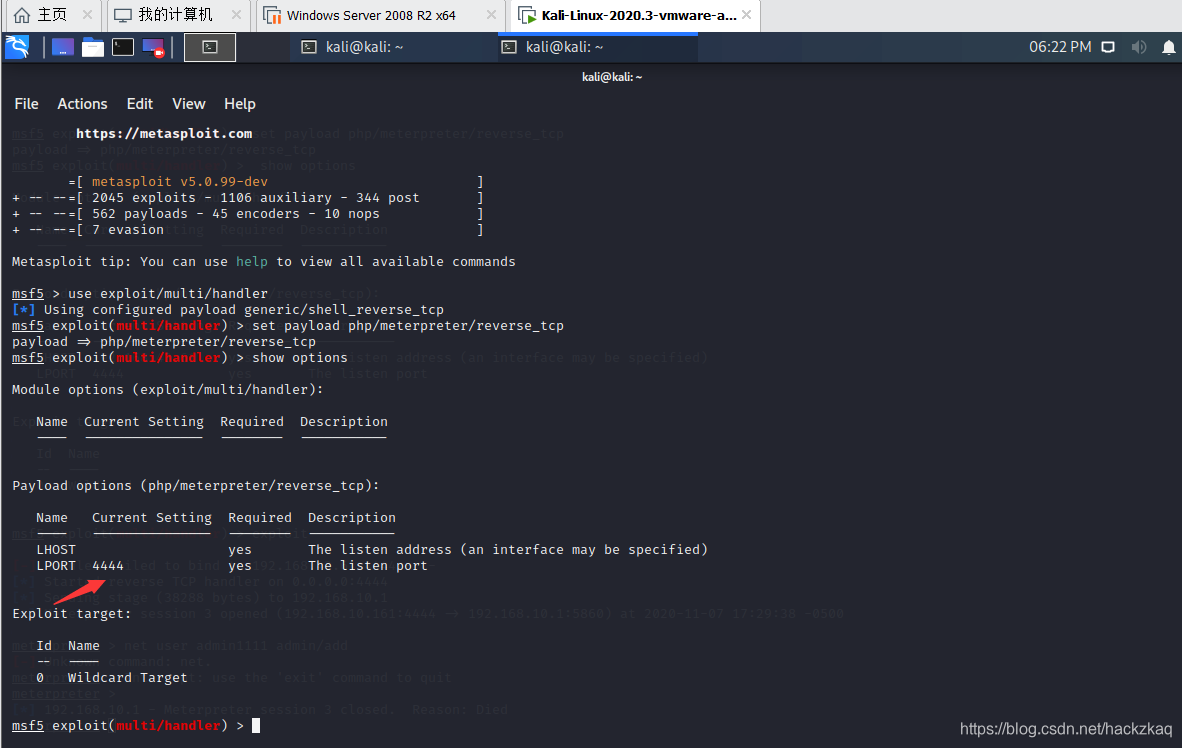
Task: Open the file manager icon in panel
Action: pos(93,48)
